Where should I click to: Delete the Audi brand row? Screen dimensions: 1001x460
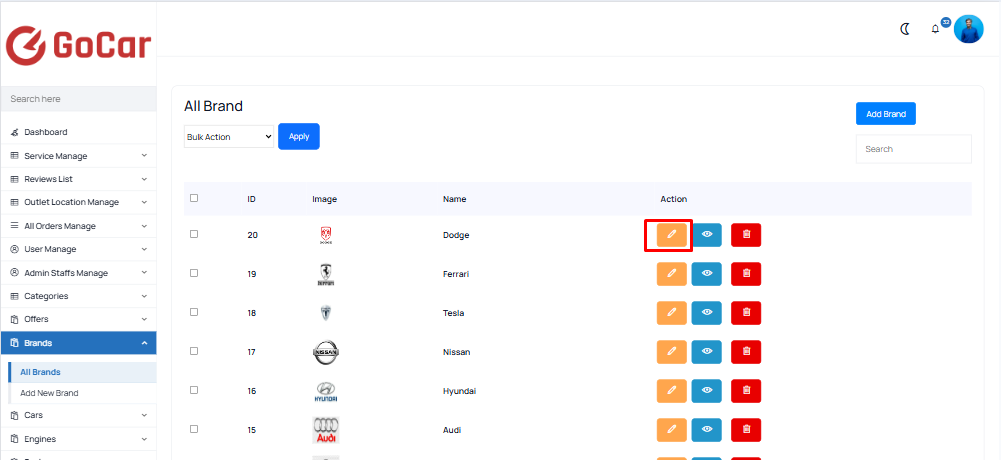click(x=746, y=430)
